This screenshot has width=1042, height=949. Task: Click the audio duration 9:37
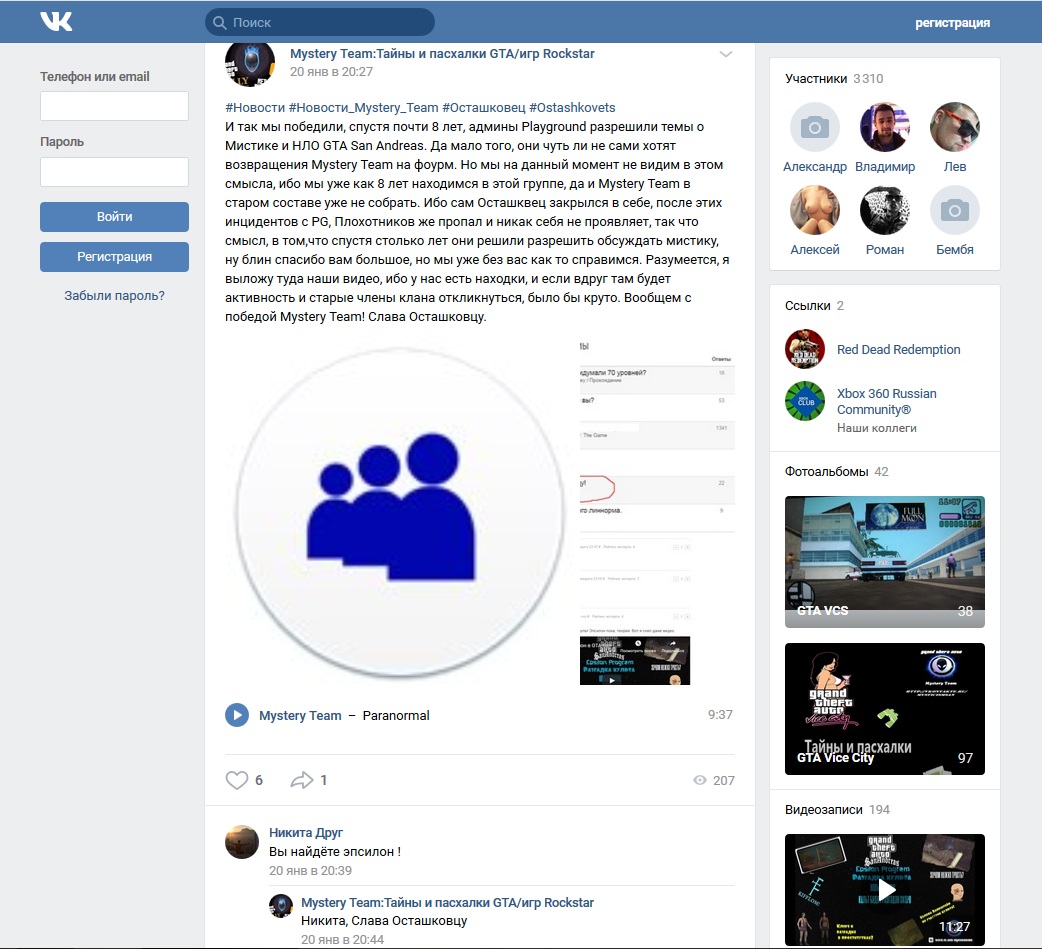720,715
